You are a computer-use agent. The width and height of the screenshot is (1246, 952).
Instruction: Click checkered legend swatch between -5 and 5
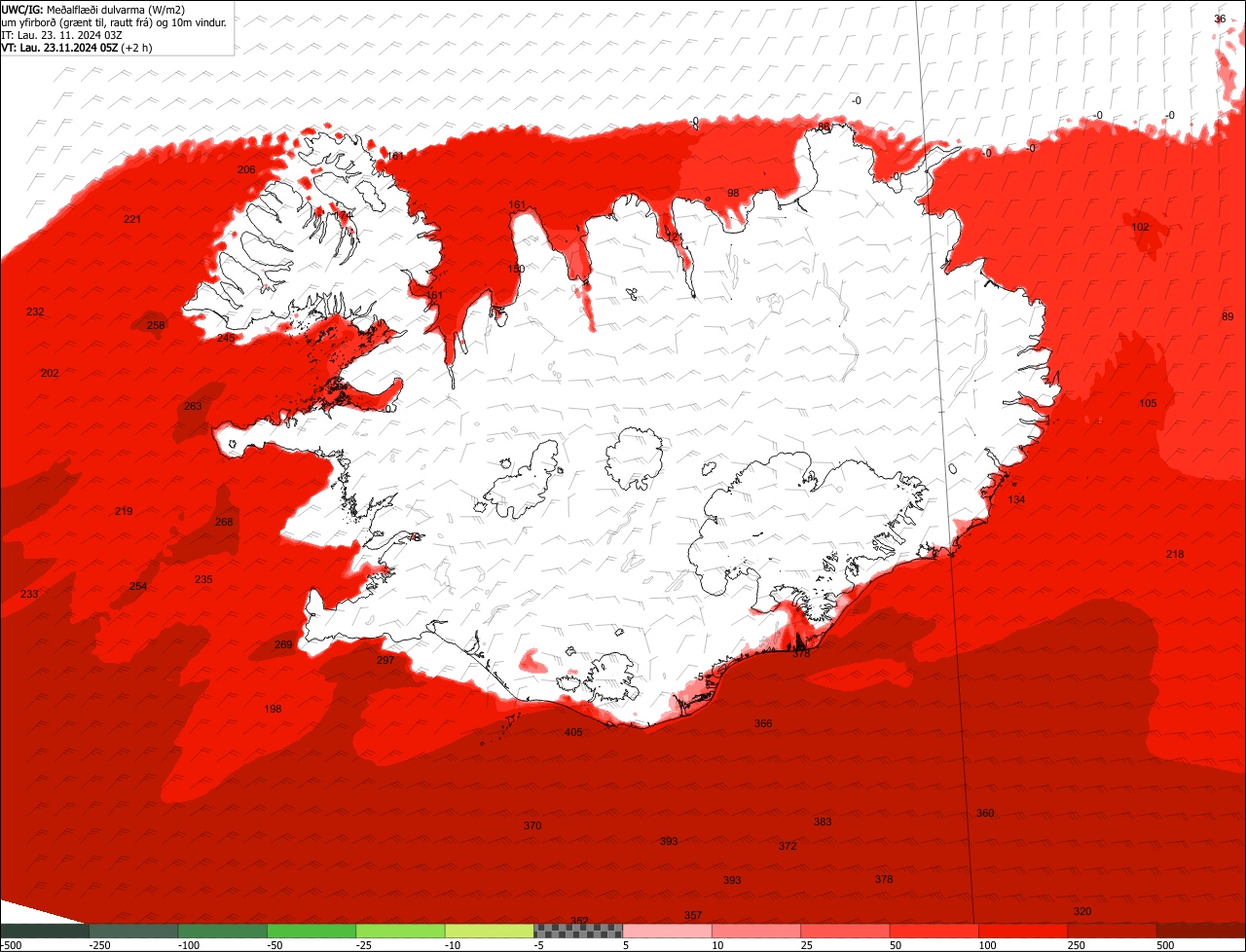coord(578,931)
